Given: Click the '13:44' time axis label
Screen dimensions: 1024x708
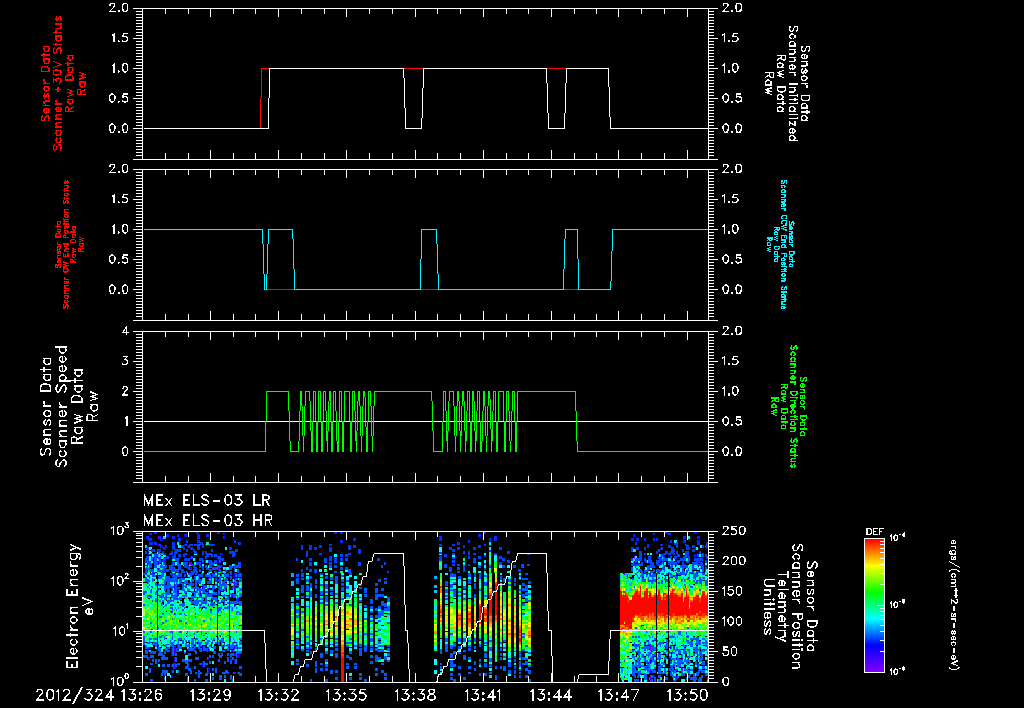Looking at the screenshot, I should (x=552, y=695).
